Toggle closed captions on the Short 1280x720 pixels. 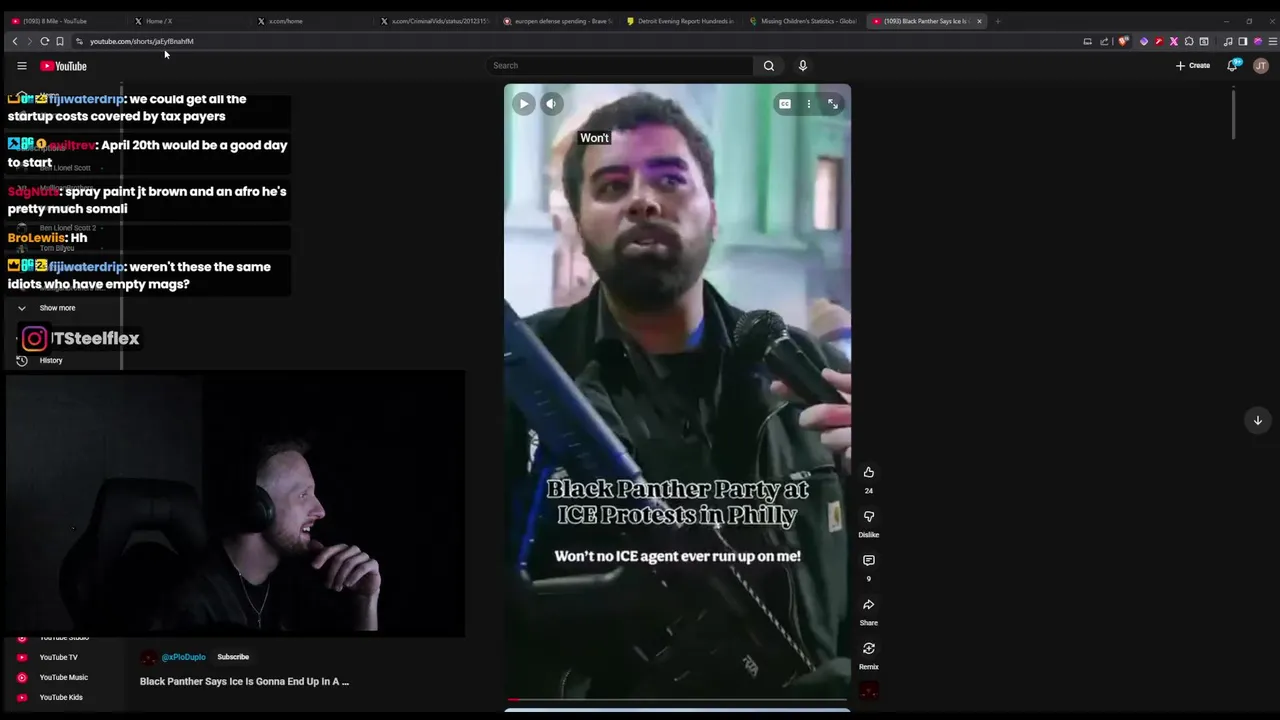[x=785, y=104]
